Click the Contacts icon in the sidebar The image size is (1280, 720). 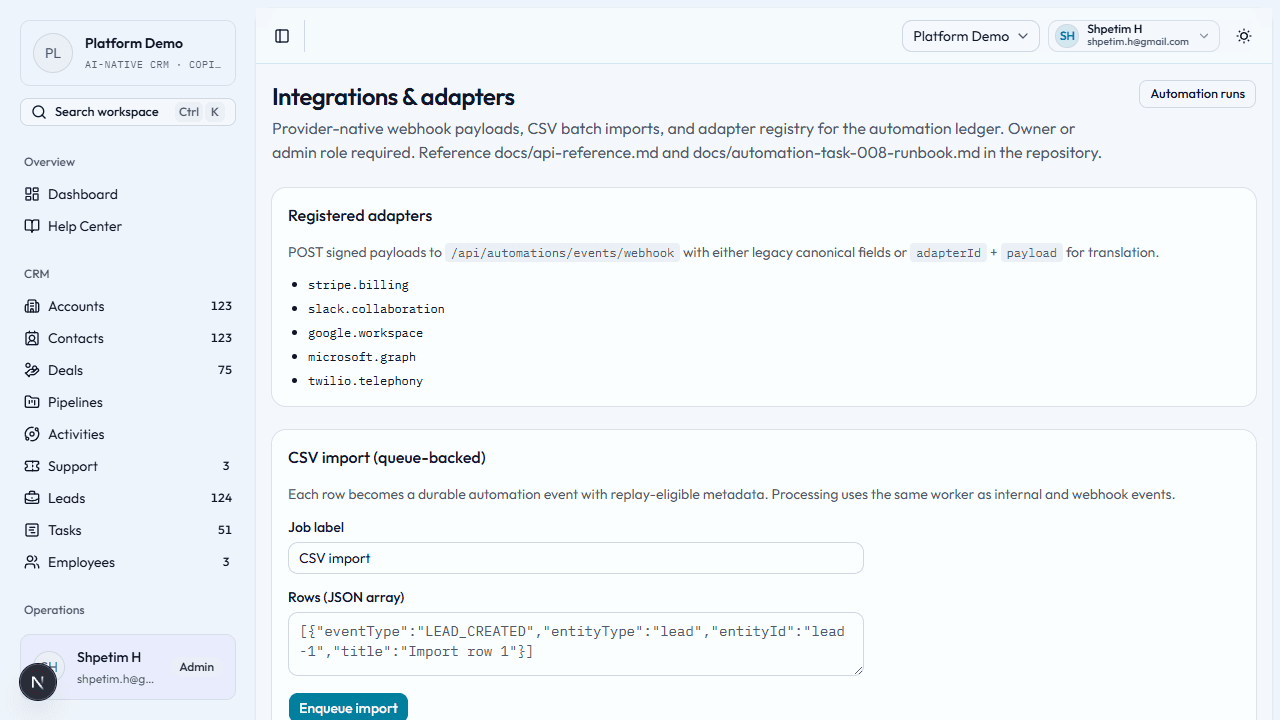[31, 338]
